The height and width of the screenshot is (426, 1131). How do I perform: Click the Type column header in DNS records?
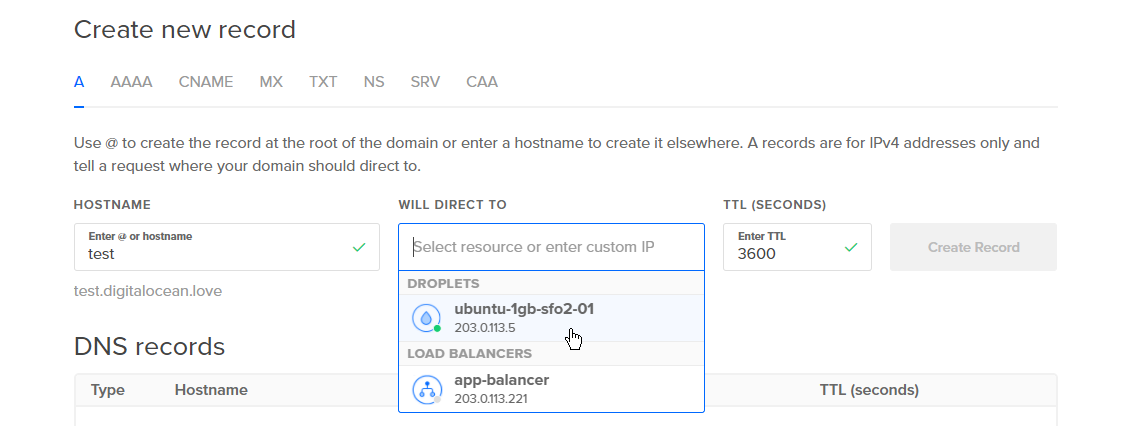pos(108,390)
